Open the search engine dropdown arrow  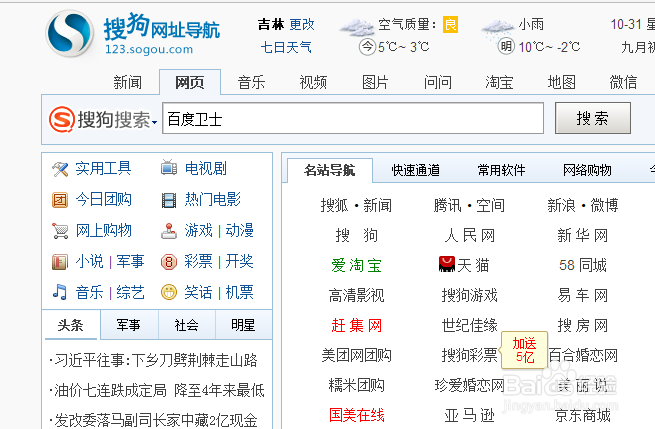[x=154, y=122]
